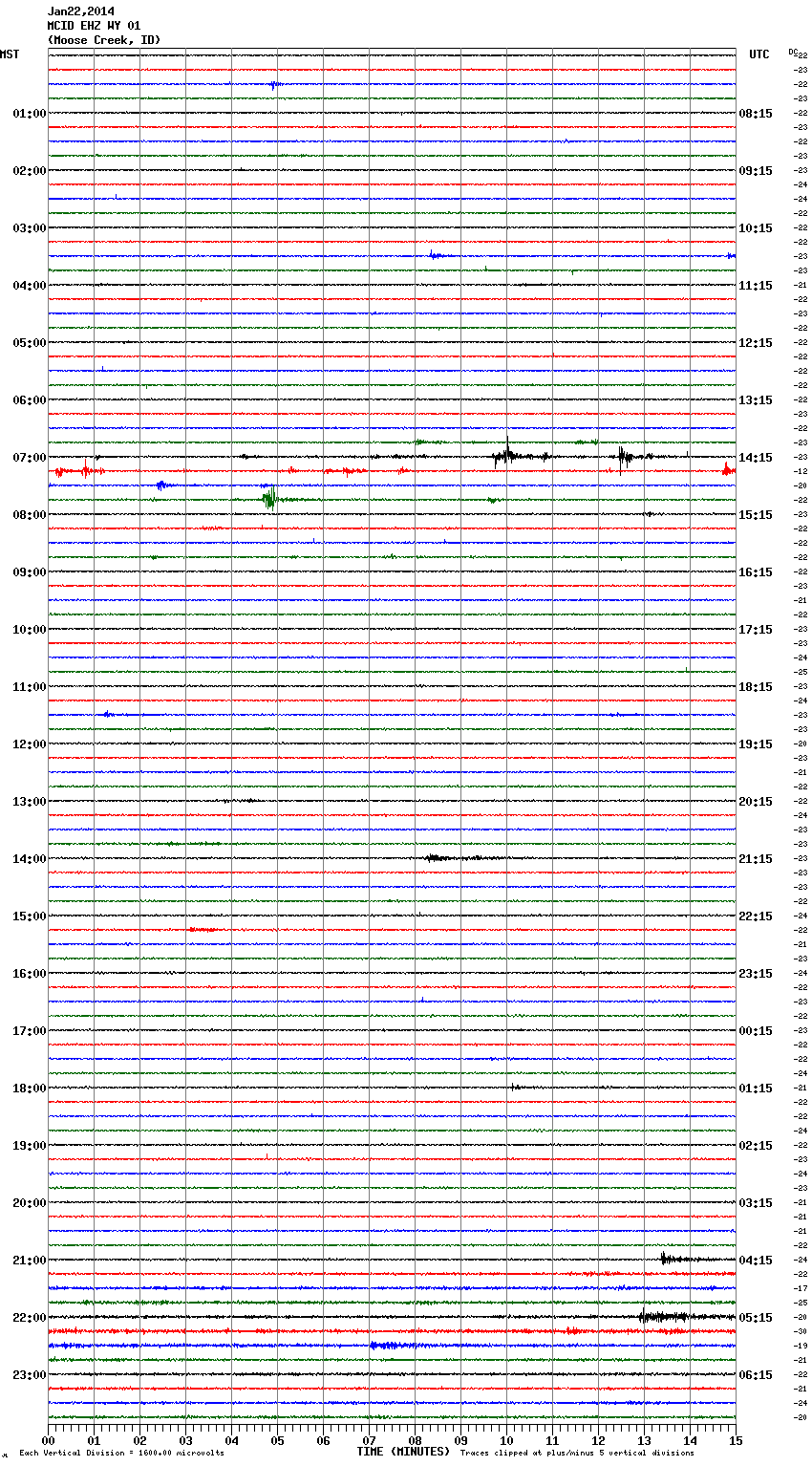The width and height of the screenshot is (812, 1466).
Task: Select the 01:00 MST time label
Action: click(x=30, y=114)
